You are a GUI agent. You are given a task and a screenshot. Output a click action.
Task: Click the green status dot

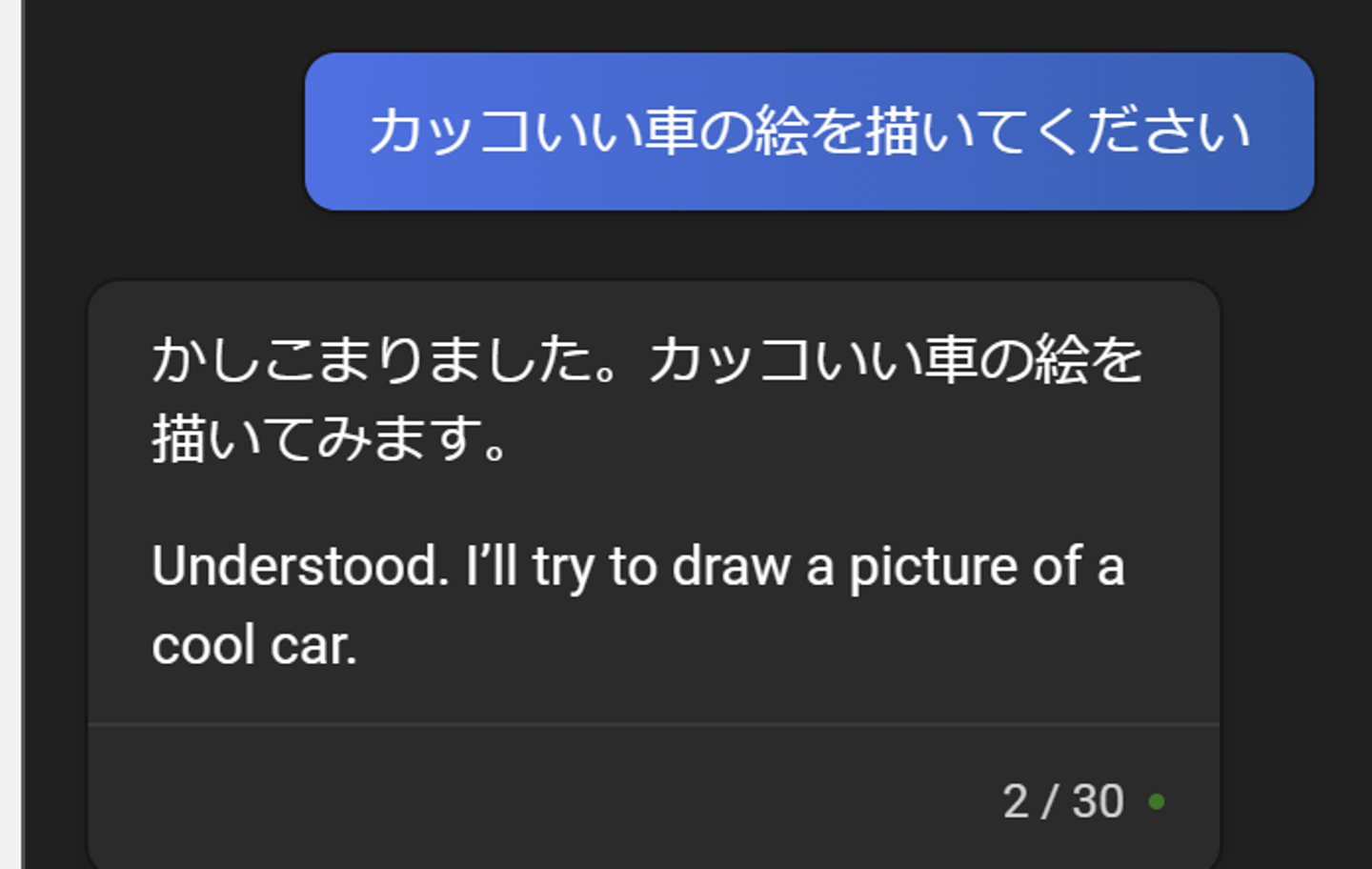click(1157, 802)
